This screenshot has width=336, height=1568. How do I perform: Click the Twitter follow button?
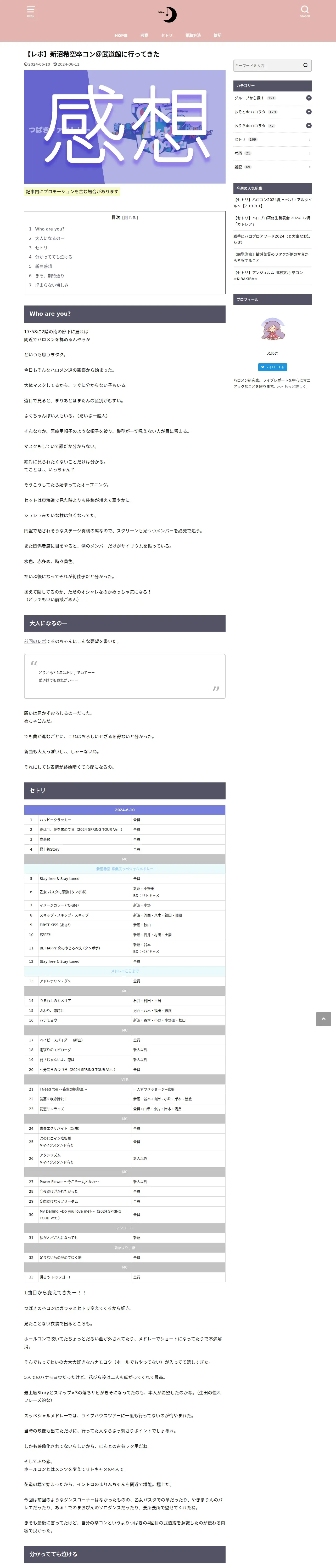point(273,367)
